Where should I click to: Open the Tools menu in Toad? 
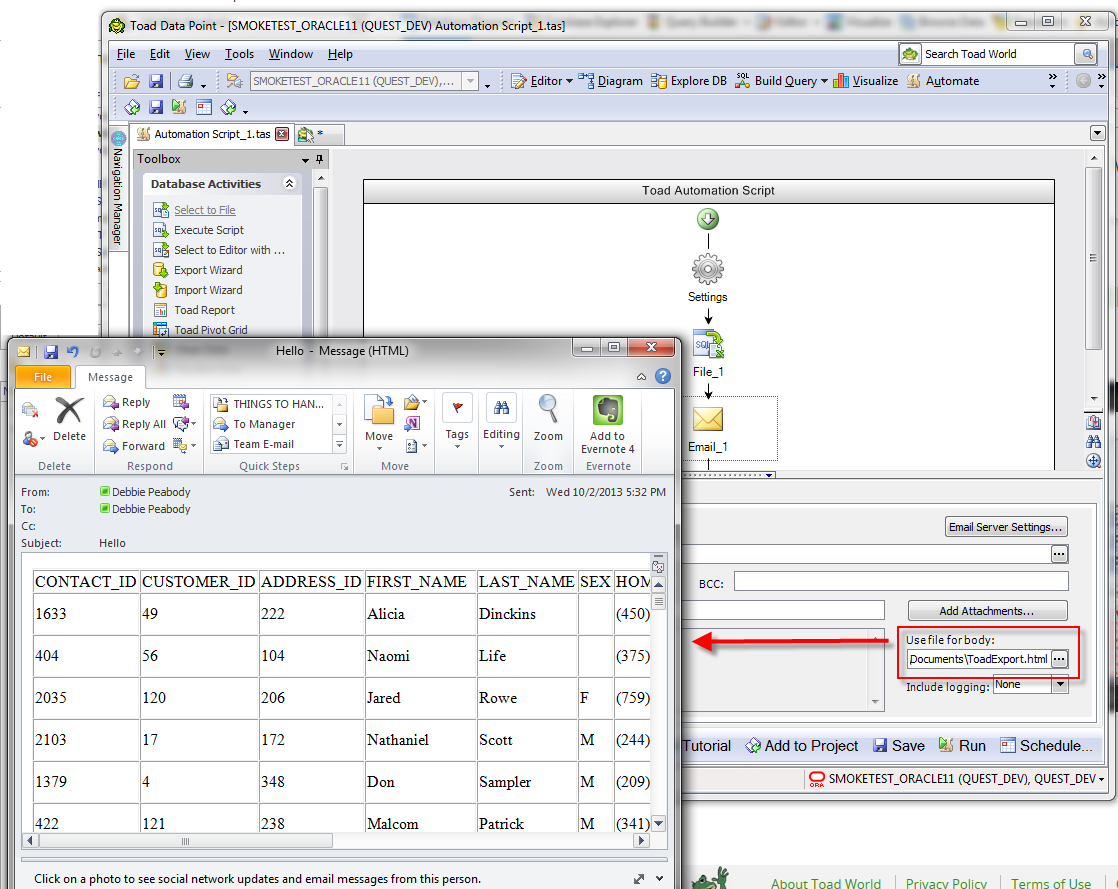pyautogui.click(x=239, y=54)
